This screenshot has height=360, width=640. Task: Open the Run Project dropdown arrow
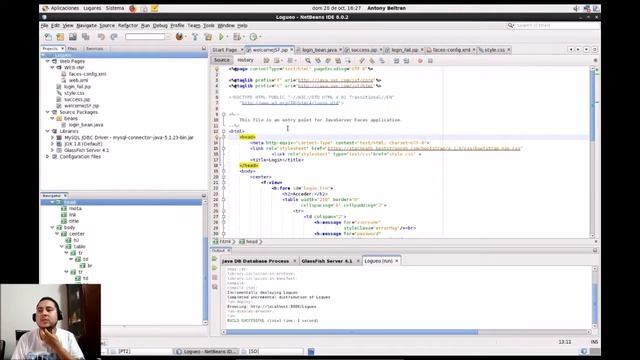point(227,37)
